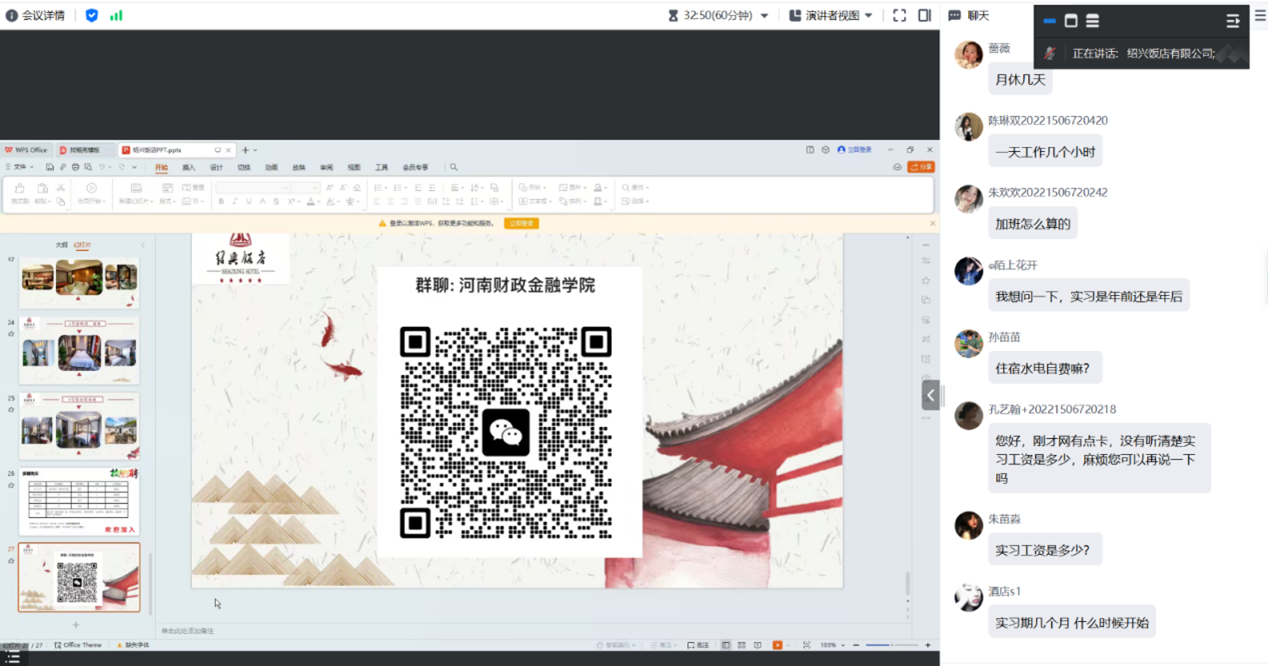Open the font name combo box

[252, 187]
